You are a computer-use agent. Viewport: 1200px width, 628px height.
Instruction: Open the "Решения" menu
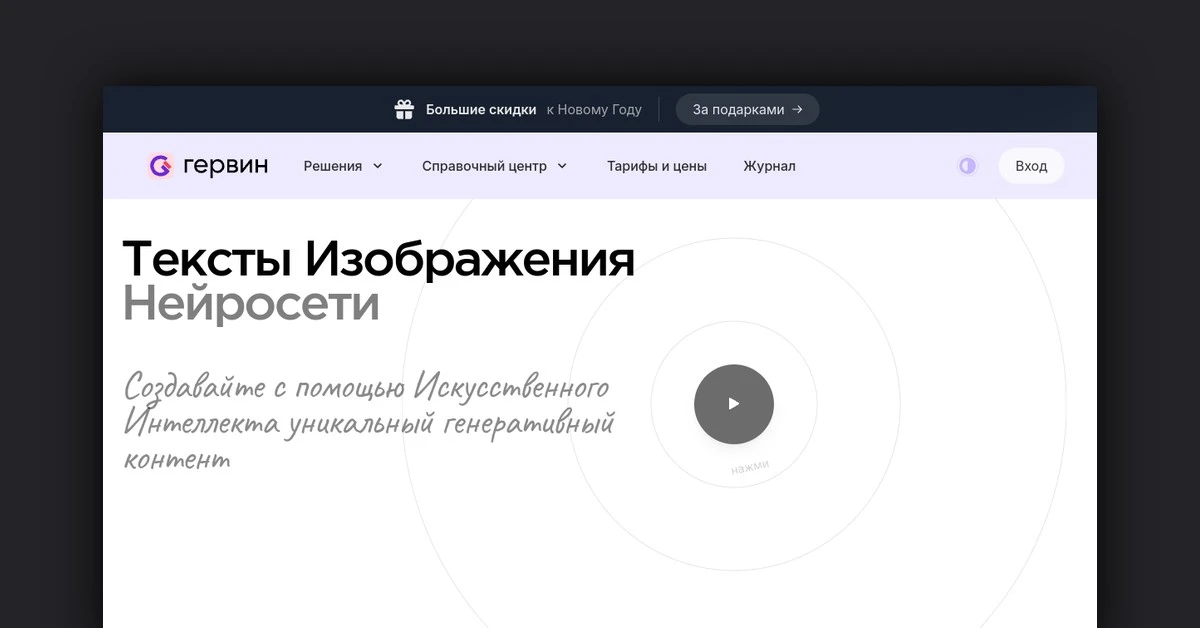[333, 166]
